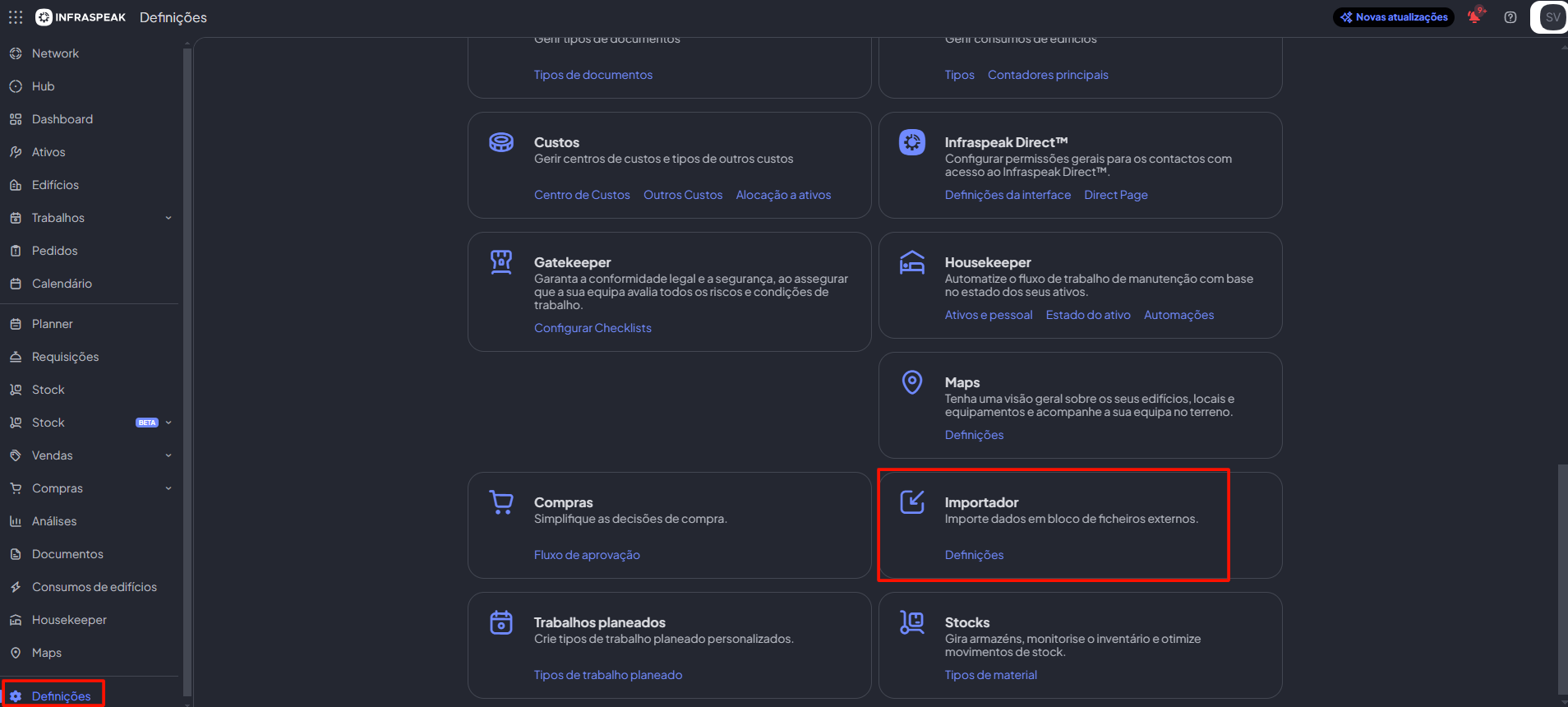The height and width of the screenshot is (707, 1568).
Task: Open the Automações link
Action: click(1178, 315)
